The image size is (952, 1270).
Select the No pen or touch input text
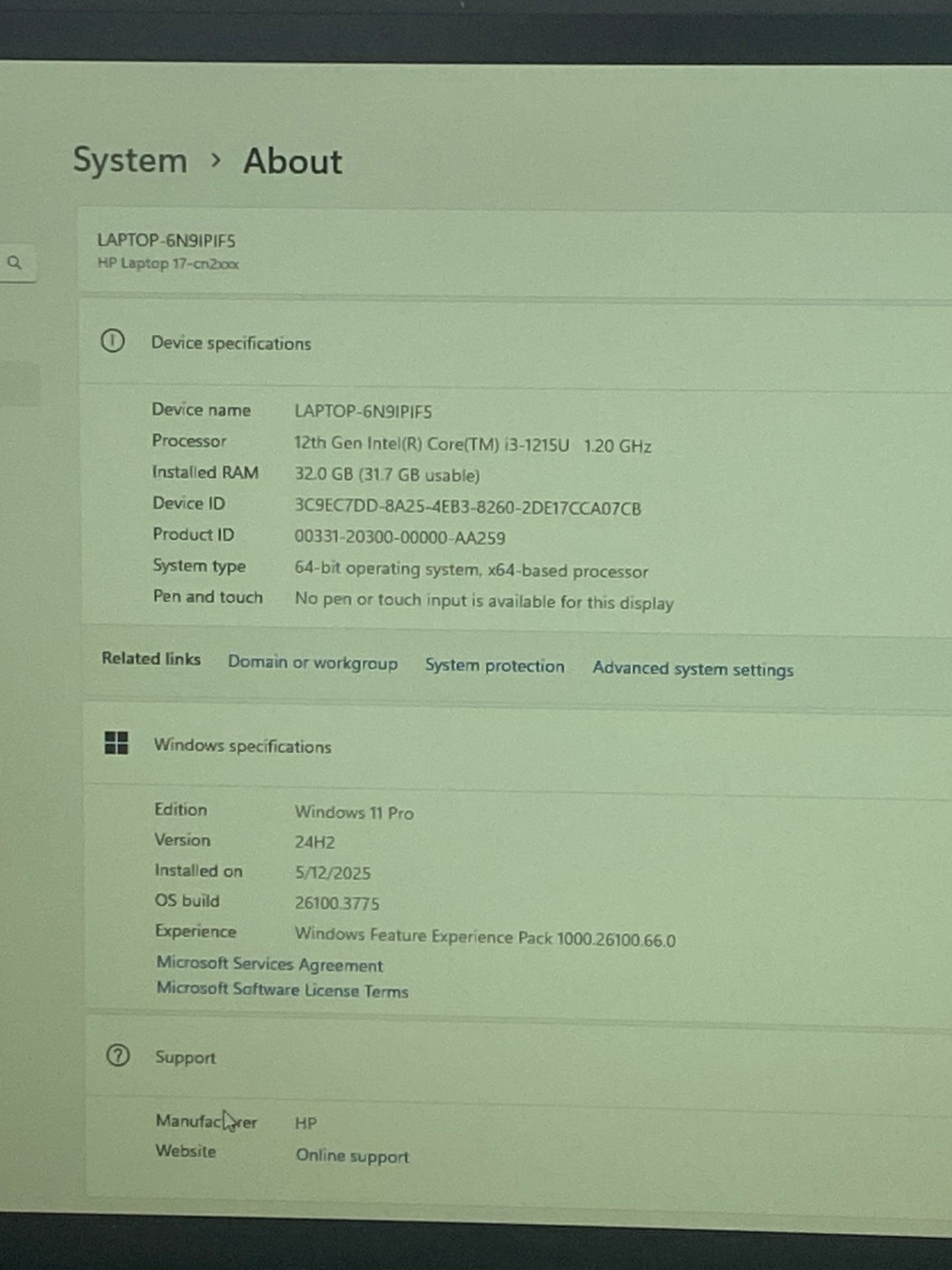click(484, 601)
